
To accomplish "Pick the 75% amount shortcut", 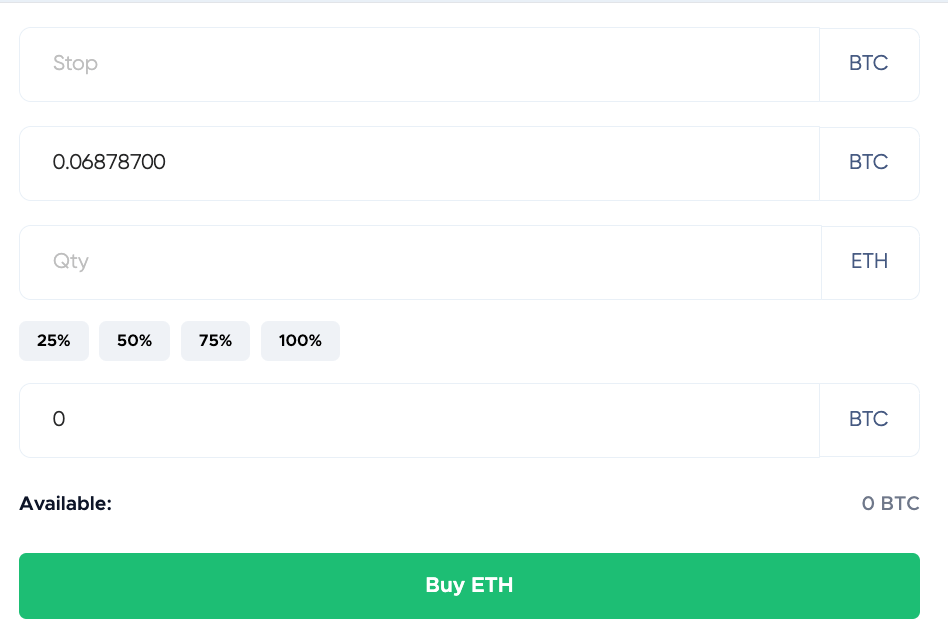I will point(215,341).
